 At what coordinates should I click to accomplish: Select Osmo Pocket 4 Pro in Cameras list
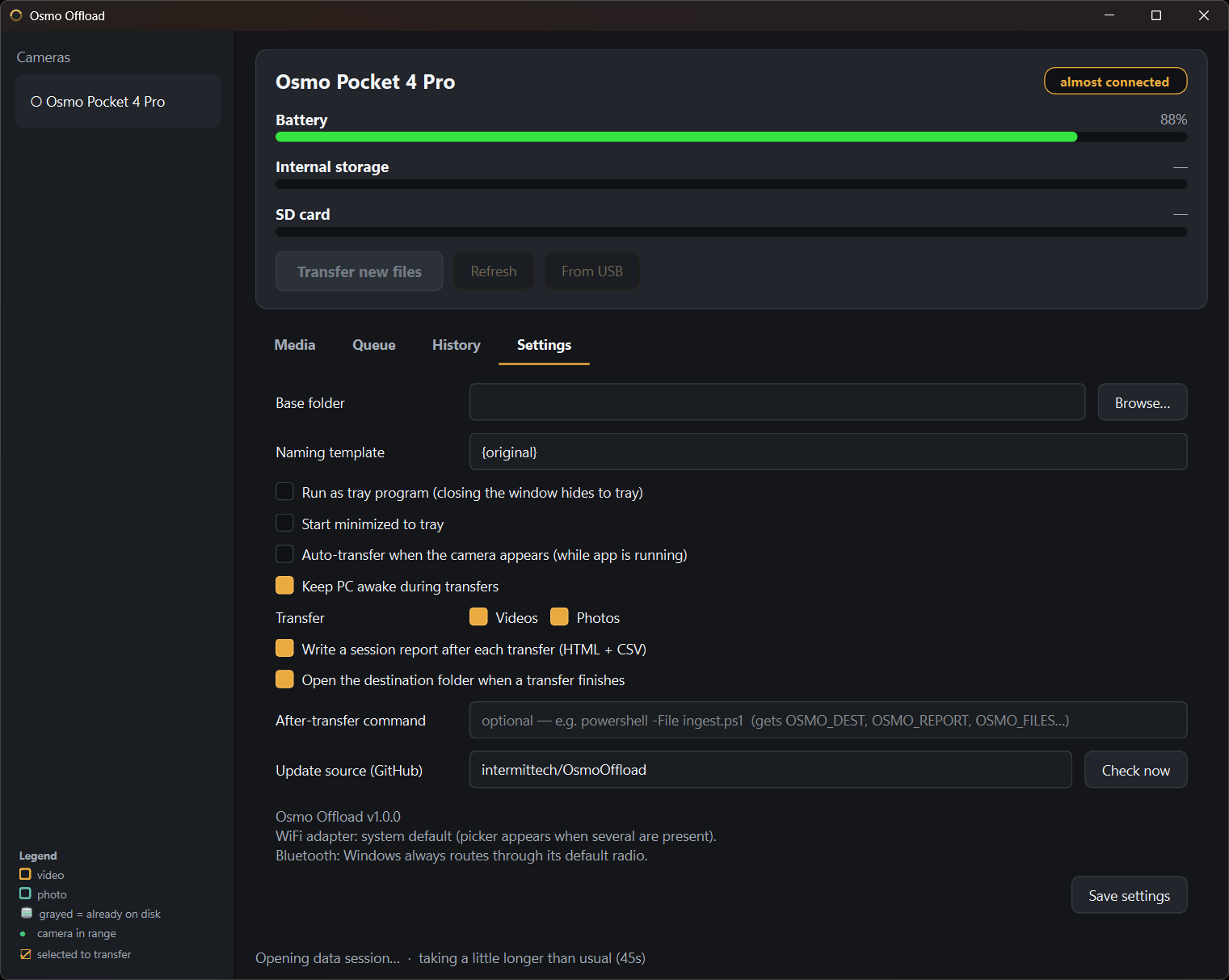[118, 101]
